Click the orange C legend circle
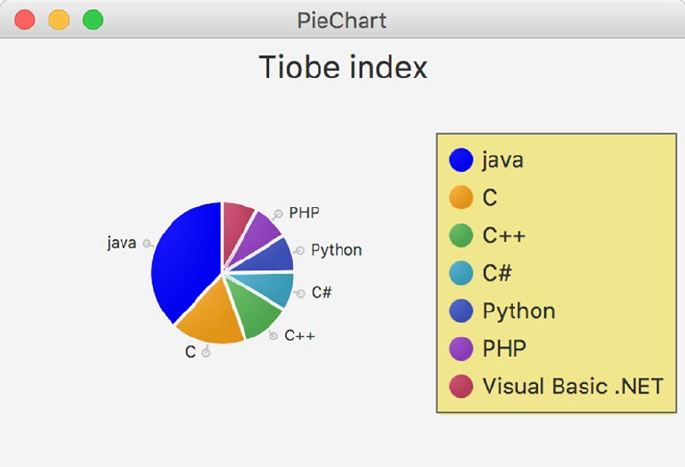The height and width of the screenshot is (467, 685). pyautogui.click(x=461, y=198)
